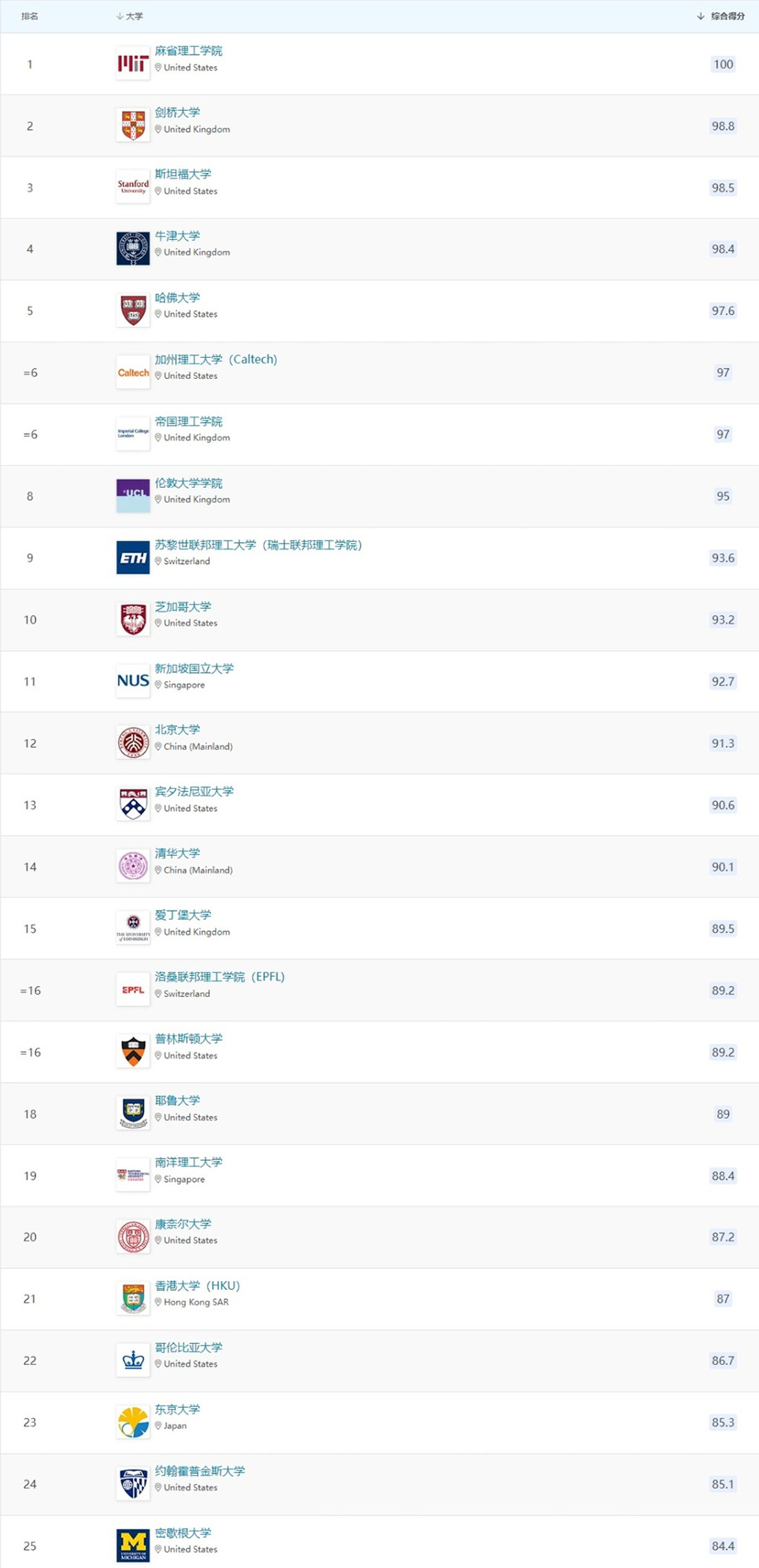The width and height of the screenshot is (759, 1568).
Task: Click the University of Michigan M logo
Action: tap(133, 1545)
